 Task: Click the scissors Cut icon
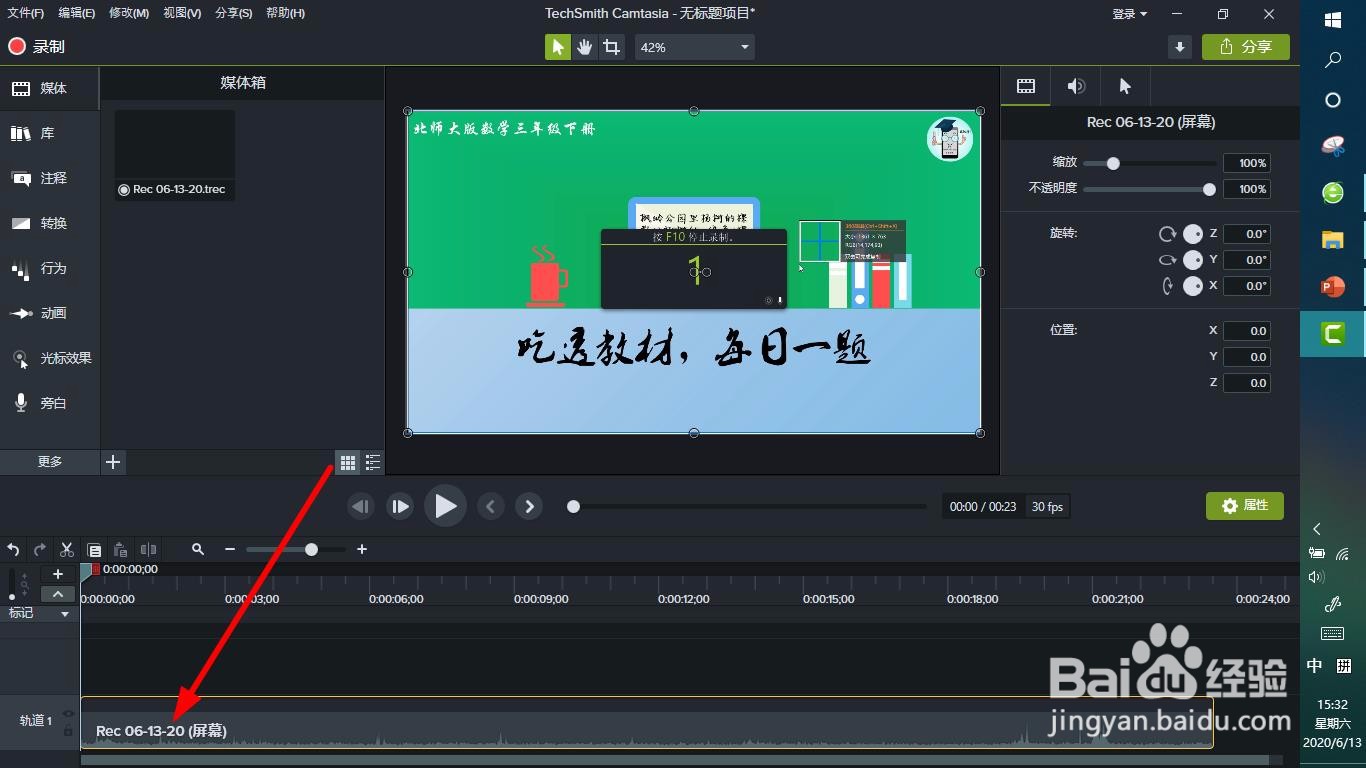click(67, 549)
